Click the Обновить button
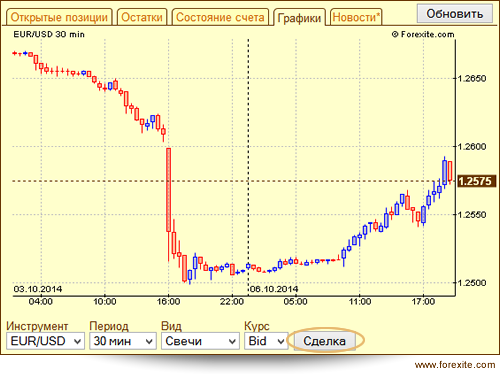 [455, 14]
